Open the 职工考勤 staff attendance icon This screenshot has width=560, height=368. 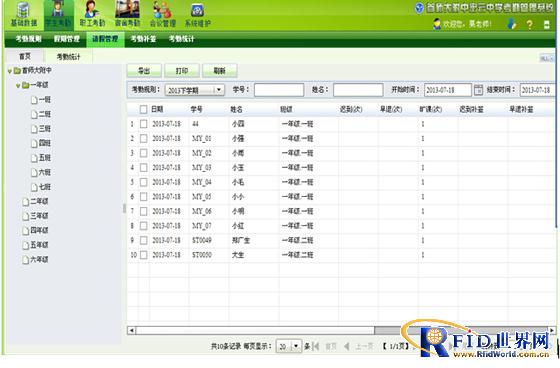[92, 10]
